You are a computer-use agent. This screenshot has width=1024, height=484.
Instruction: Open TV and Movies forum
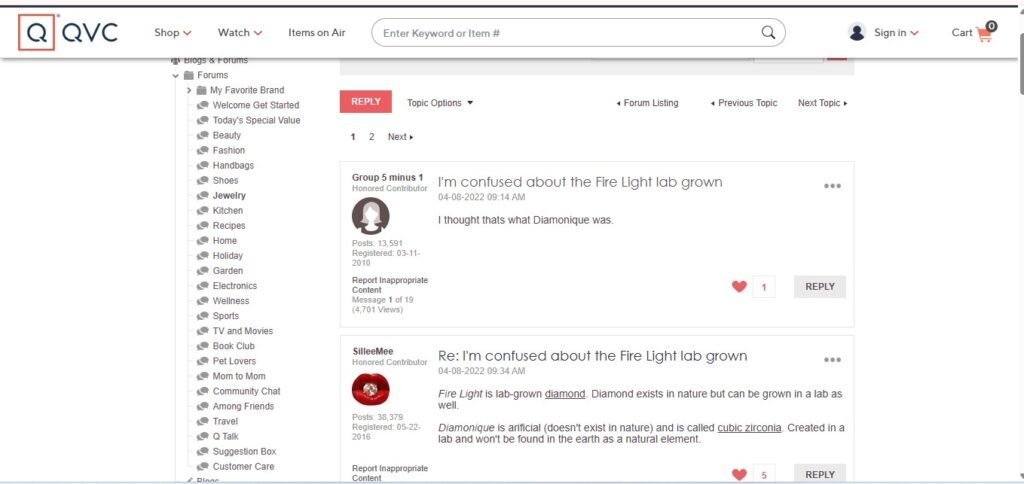[243, 331]
